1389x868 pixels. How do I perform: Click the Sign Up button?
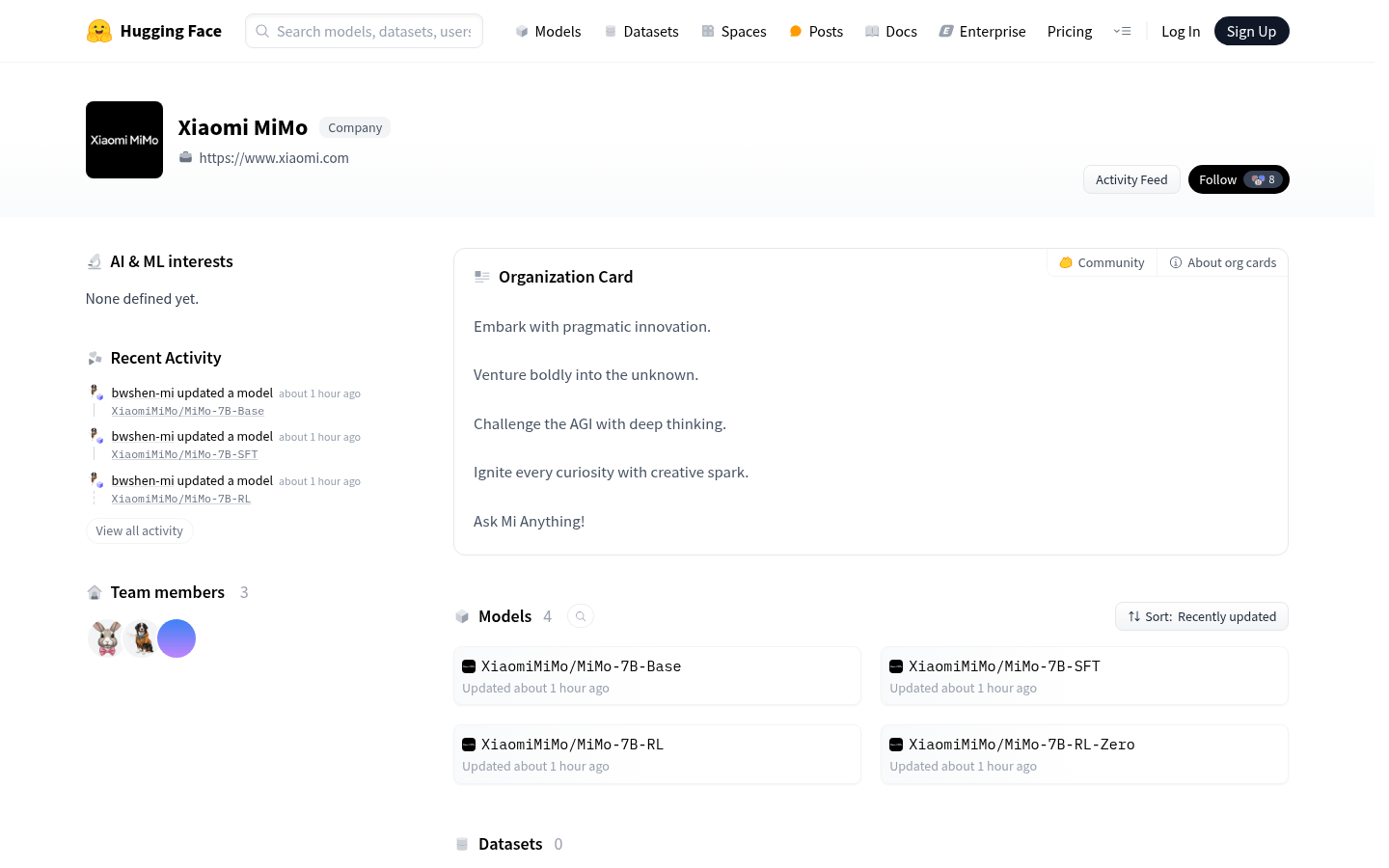click(x=1251, y=31)
